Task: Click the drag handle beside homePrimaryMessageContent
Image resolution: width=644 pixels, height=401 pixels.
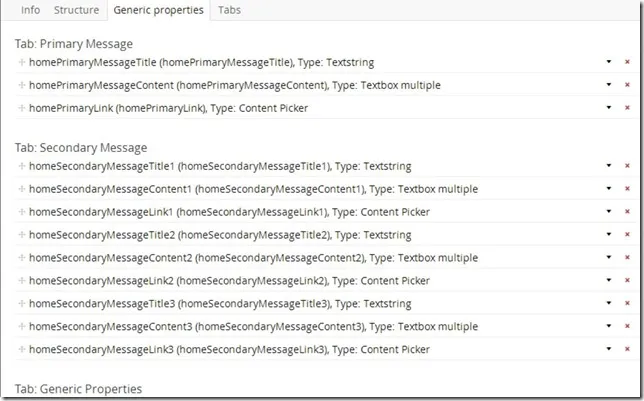Action: point(22,85)
